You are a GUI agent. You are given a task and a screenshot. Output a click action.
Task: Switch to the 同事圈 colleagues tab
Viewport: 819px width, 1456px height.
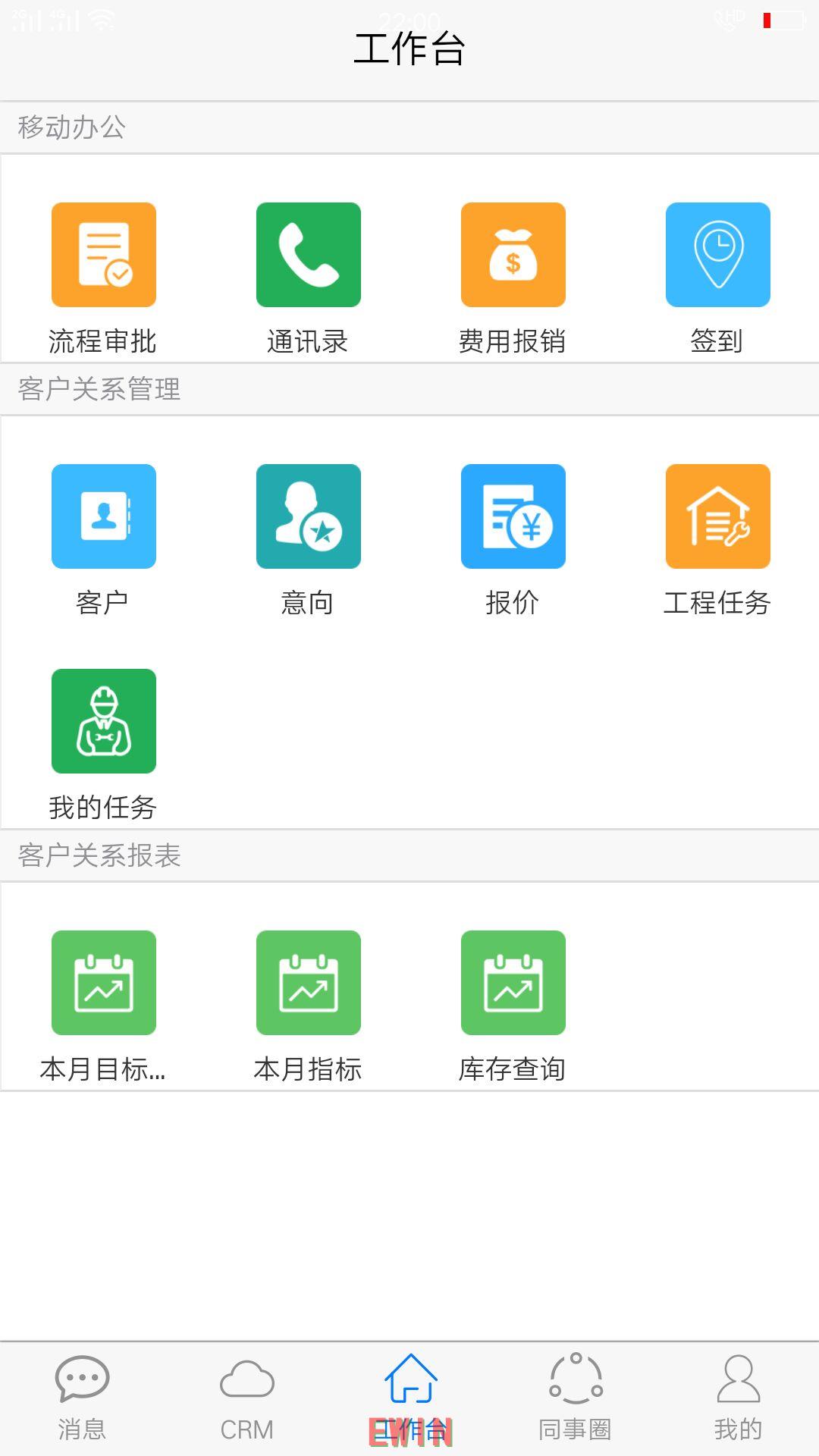[575, 1398]
